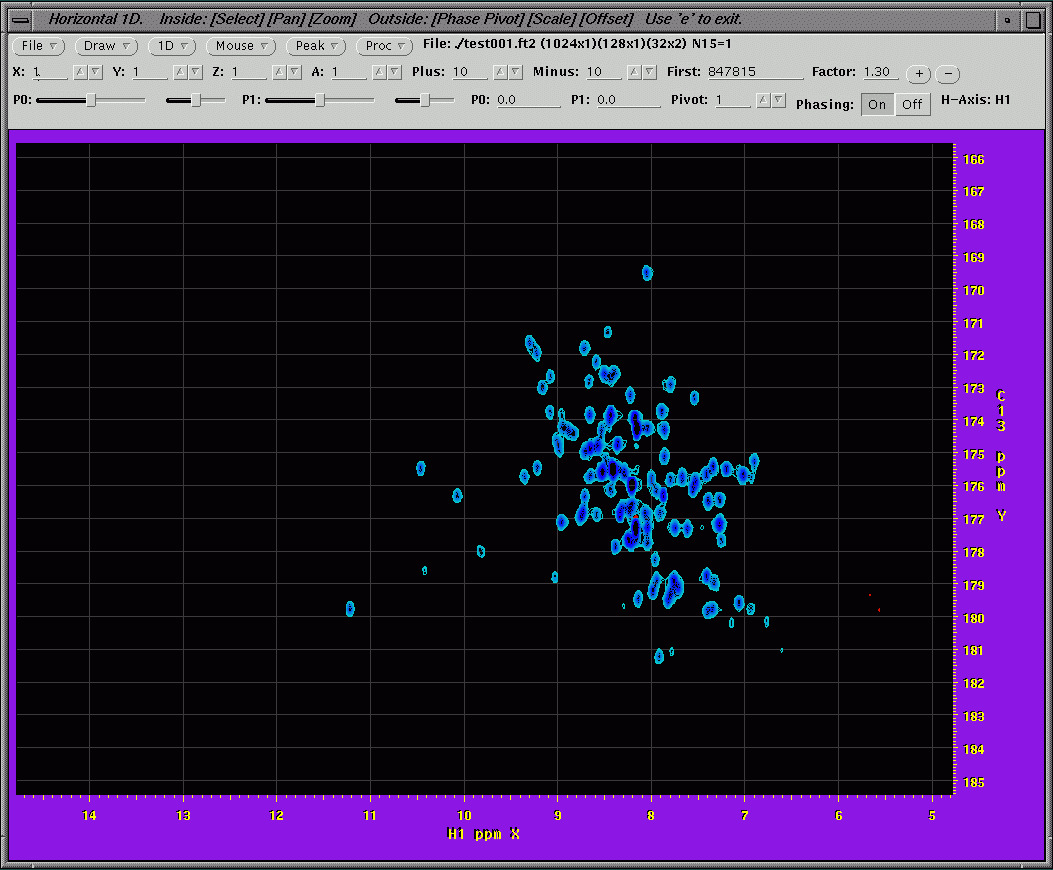
Task: Expand the Draw dropdown menu
Action: (x=106, y=46)
